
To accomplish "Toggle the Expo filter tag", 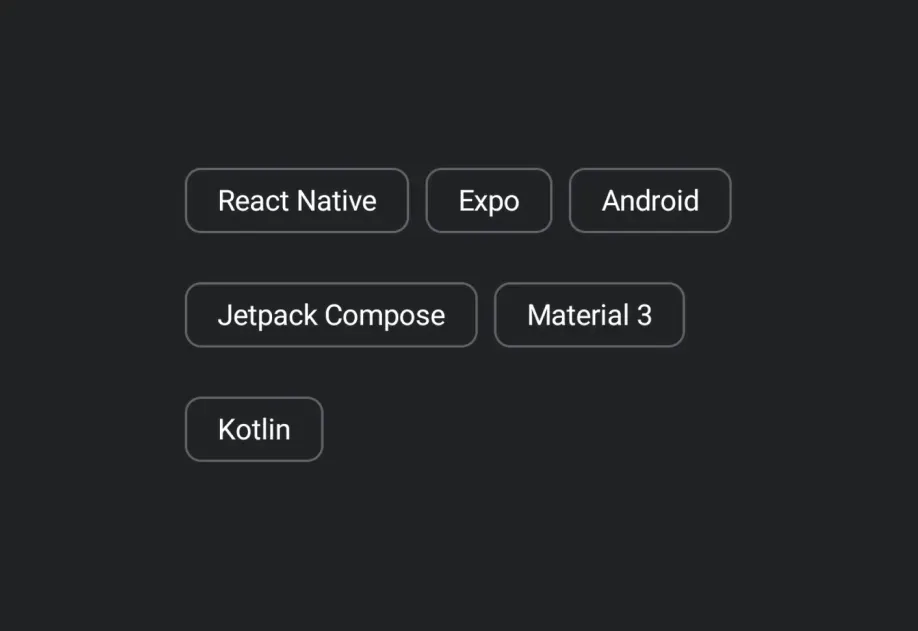I will point(489,201).
